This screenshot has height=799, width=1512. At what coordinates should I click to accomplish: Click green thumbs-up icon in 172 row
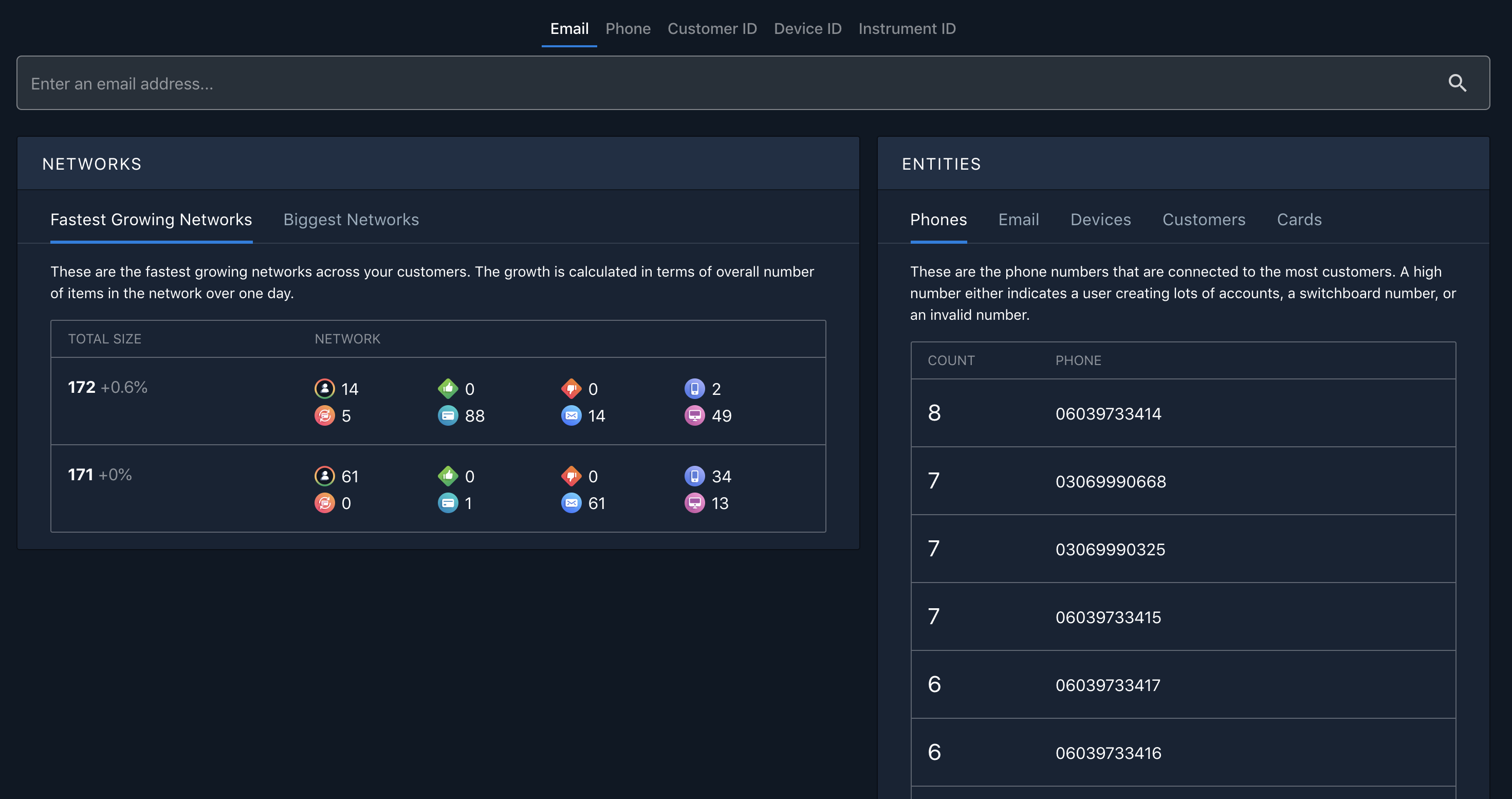pyautogui.click(x=448, y=389)
